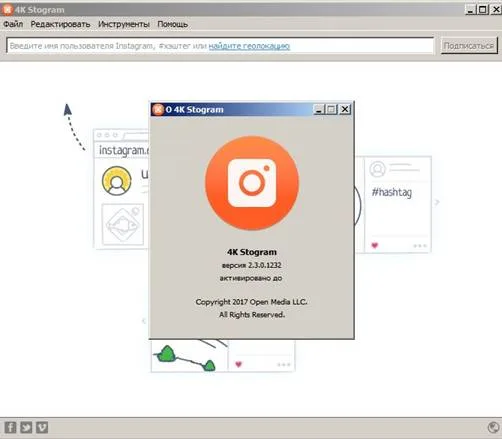This screenshot has width=502, height=439.
Task: Open the Файл menu
Action: [x=13, y=24]
